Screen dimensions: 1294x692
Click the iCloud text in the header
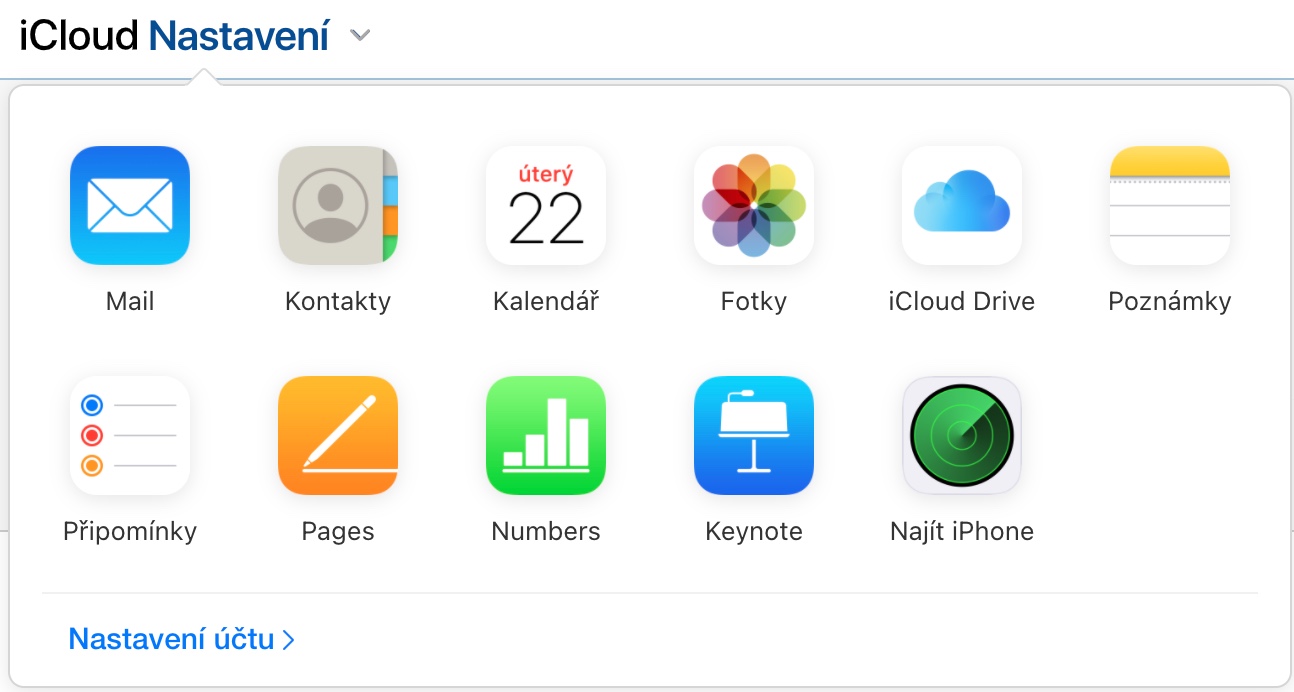(79, 37)
